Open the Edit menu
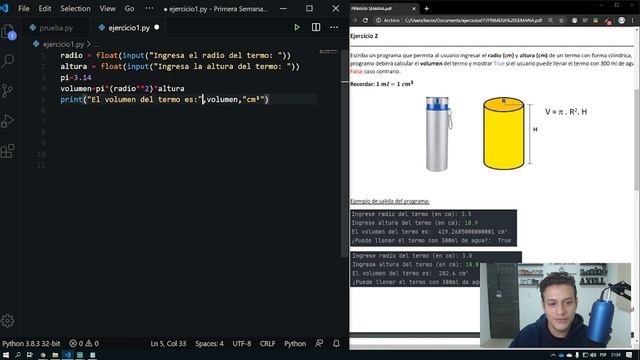Image resolution: width=640 pixels, height=360 pixels. pos(45,8)
